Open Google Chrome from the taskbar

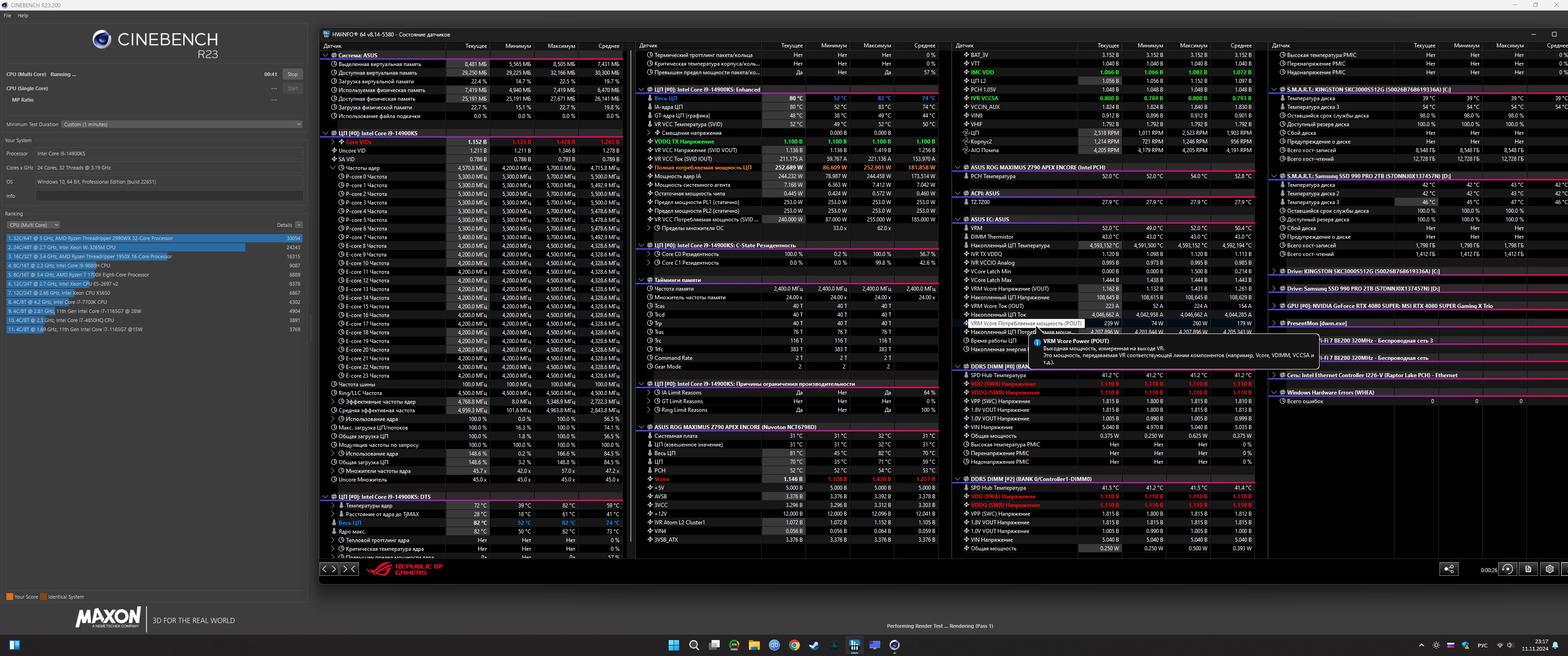coord(794,646)
